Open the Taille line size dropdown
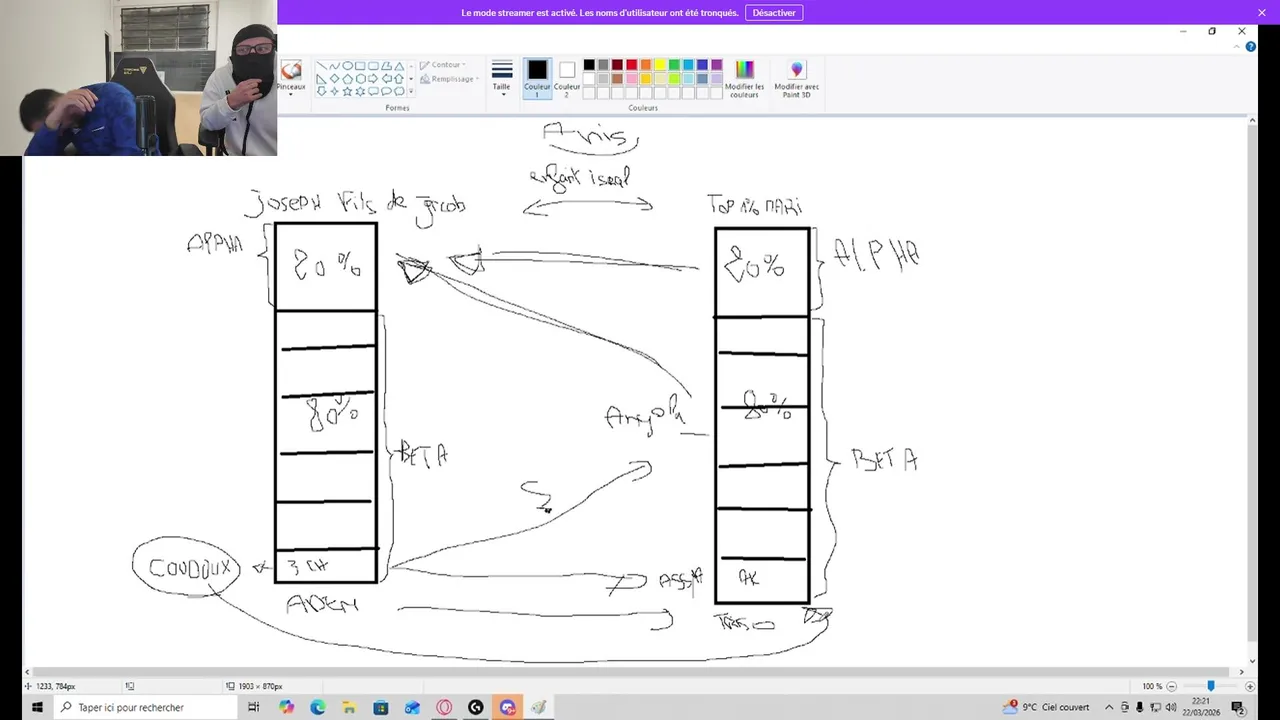 (x=502, y=77)
